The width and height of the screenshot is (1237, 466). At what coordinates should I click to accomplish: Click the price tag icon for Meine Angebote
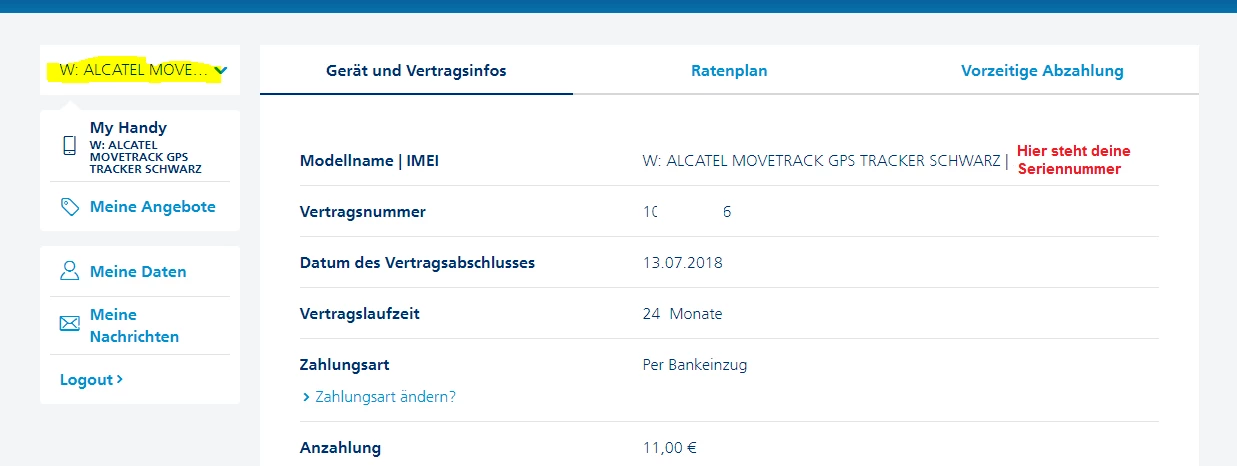click(x=69, y=207)
